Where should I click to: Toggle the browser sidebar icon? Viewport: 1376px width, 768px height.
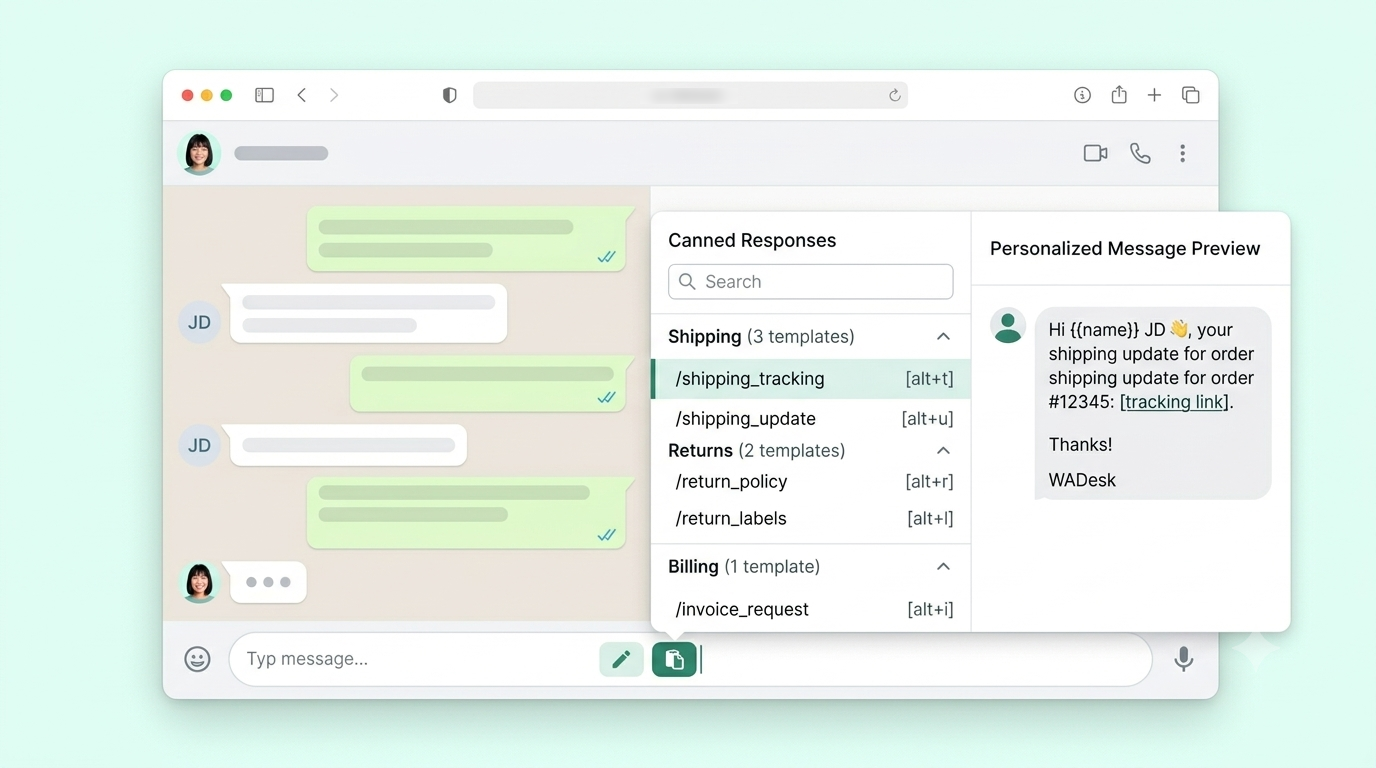[x=264, y=95]
